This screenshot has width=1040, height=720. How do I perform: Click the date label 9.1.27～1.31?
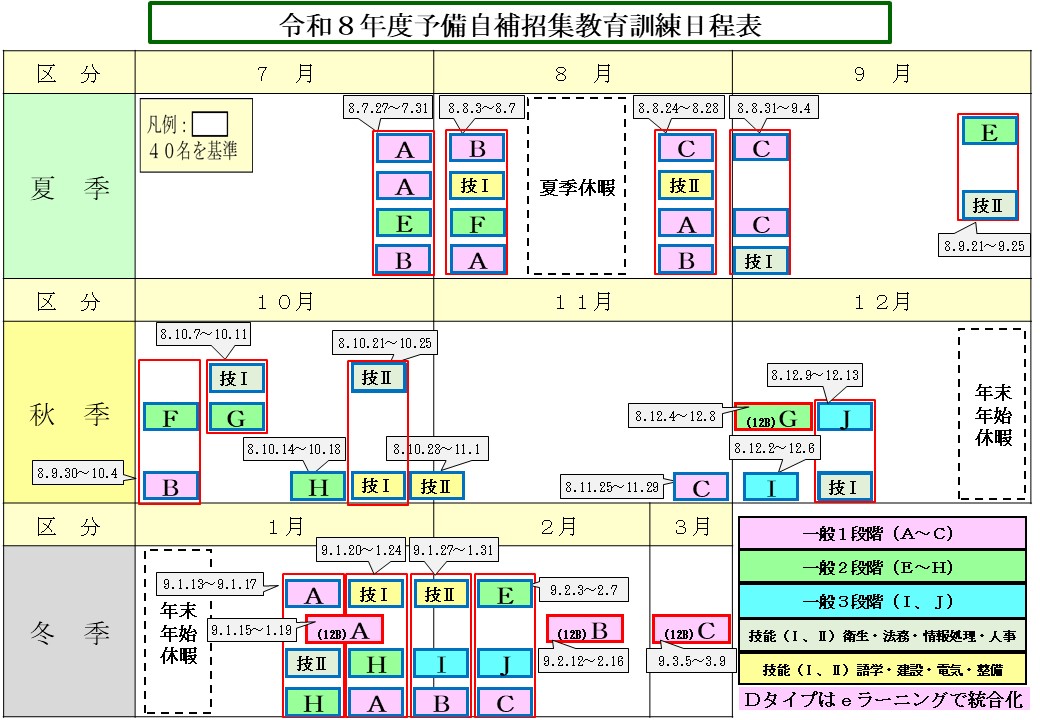[454, 550]
